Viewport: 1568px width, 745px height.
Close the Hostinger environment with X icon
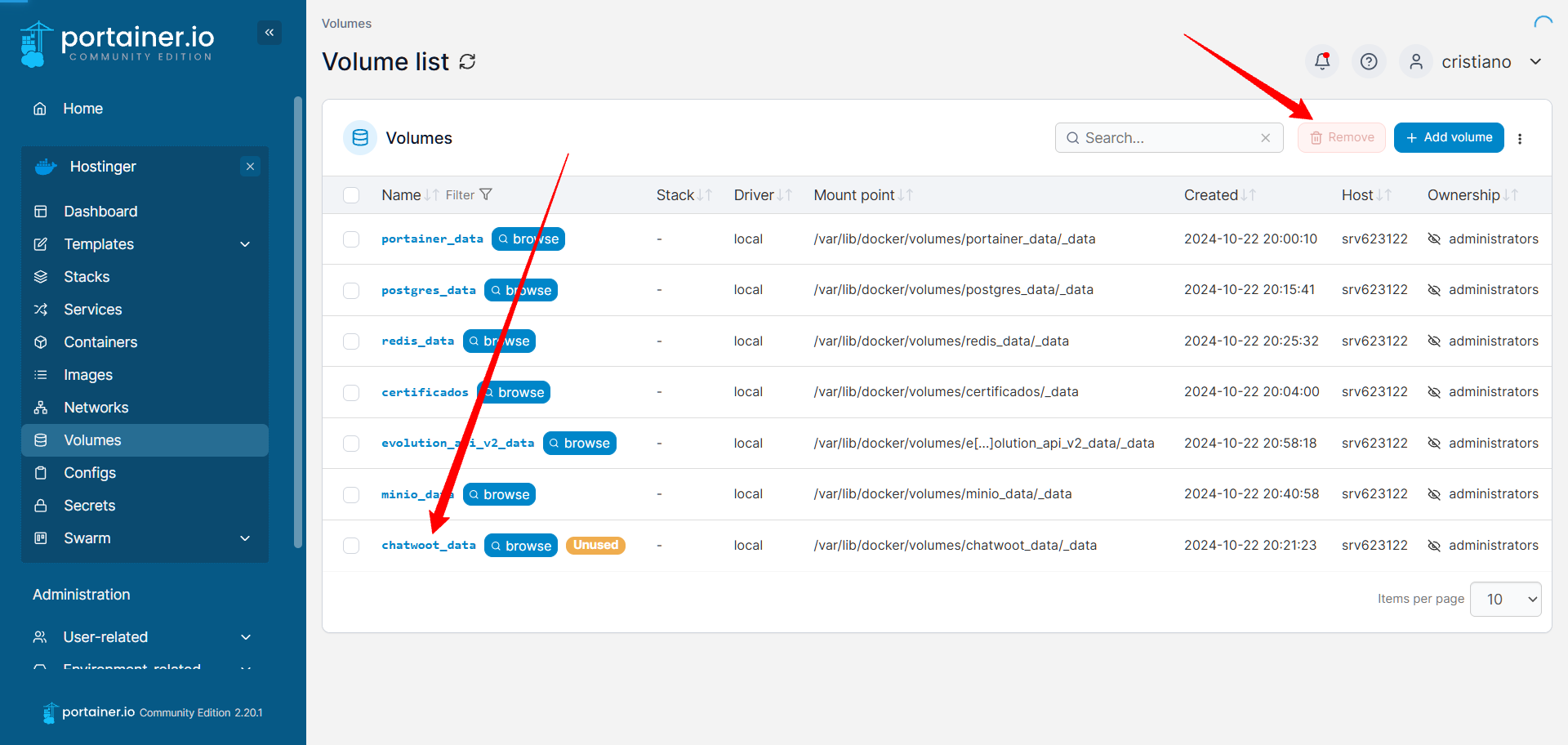(x=251, y=167)
